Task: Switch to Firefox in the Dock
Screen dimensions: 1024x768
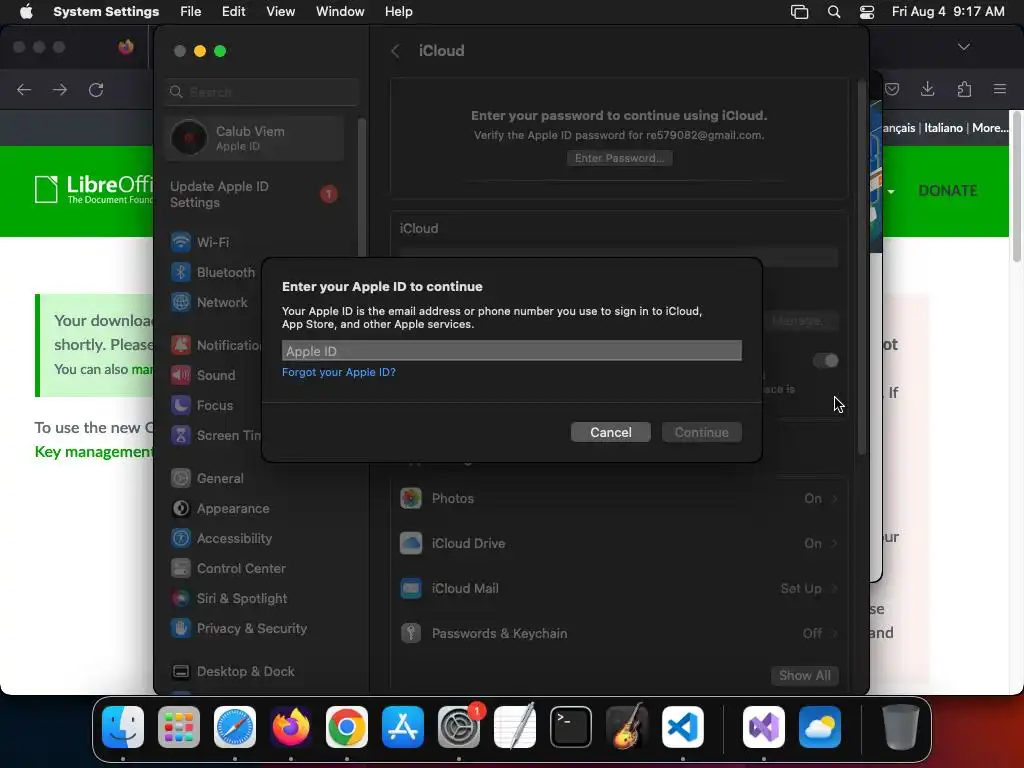Action: (291, 727)
